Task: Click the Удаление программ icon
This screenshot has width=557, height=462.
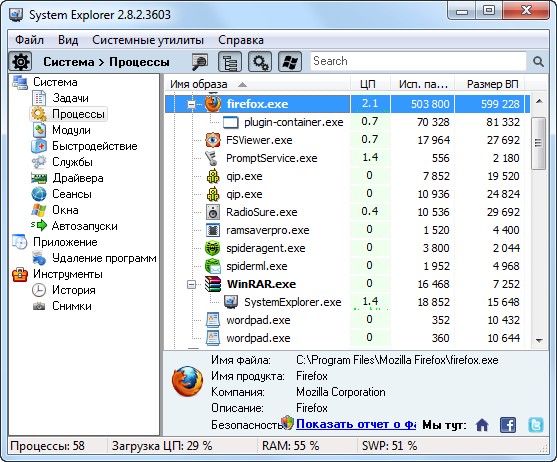Action: [x=39, y=258]
